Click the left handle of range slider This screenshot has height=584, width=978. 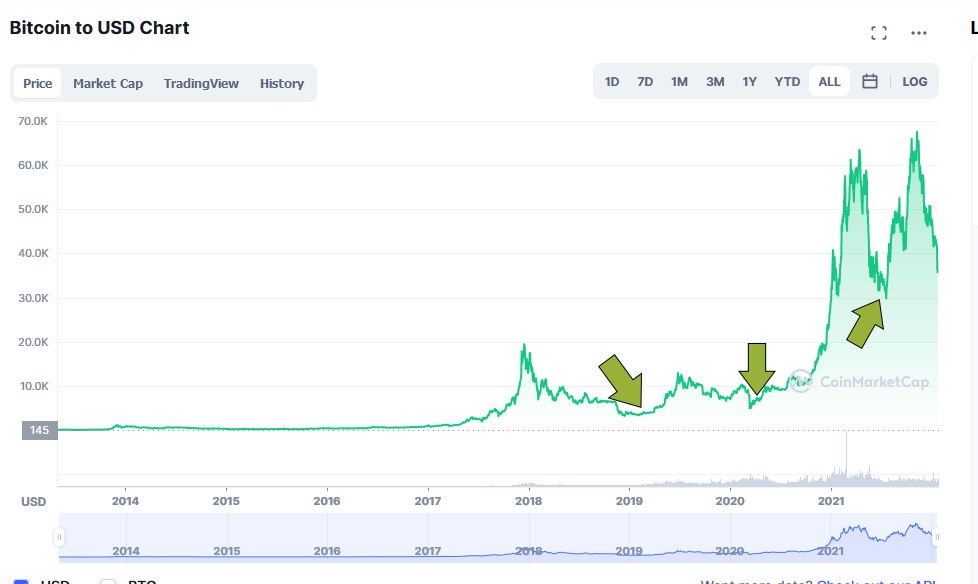[x=59, y=537]
